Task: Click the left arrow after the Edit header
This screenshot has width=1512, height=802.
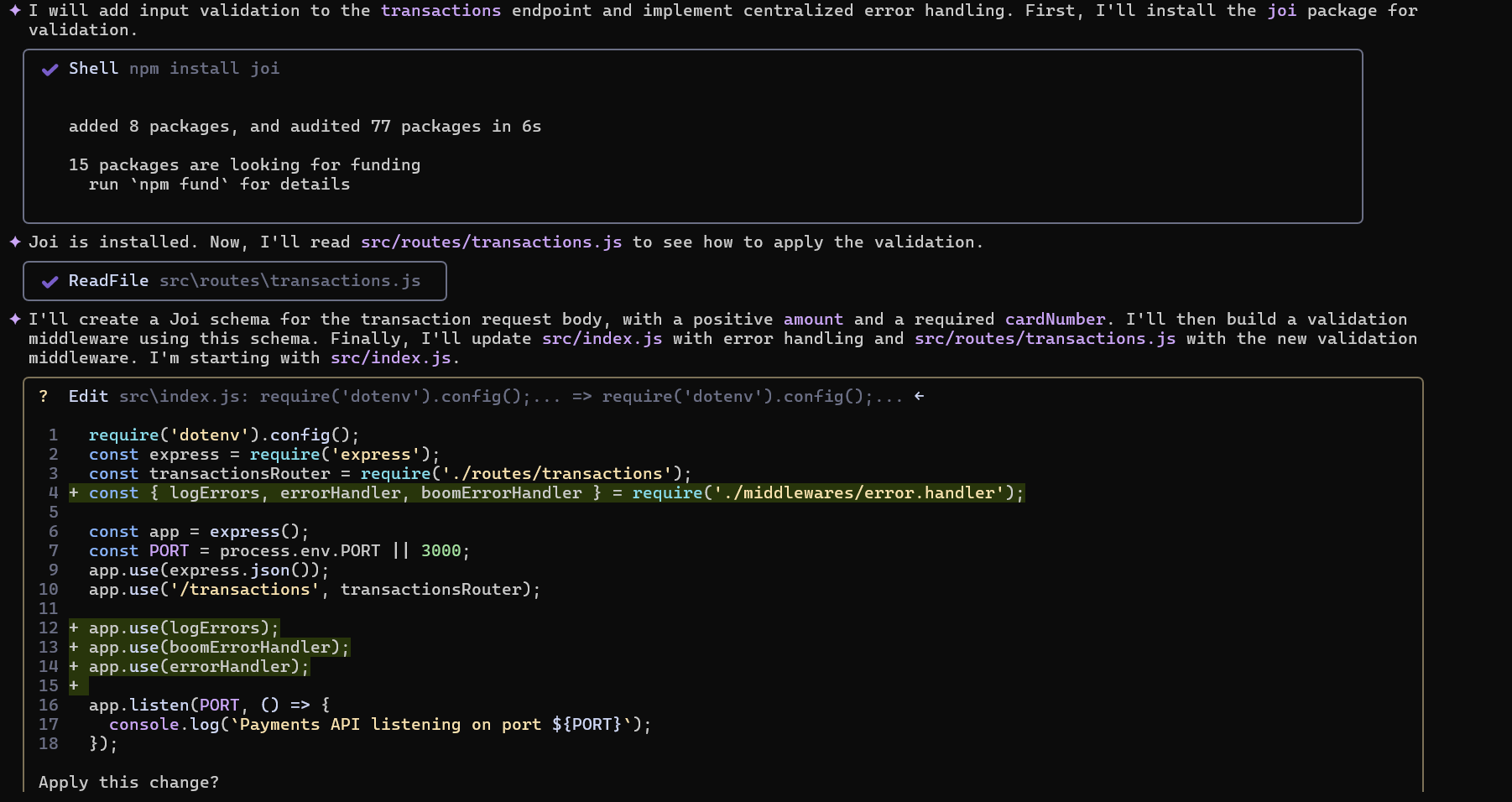Action: point(920,396)
